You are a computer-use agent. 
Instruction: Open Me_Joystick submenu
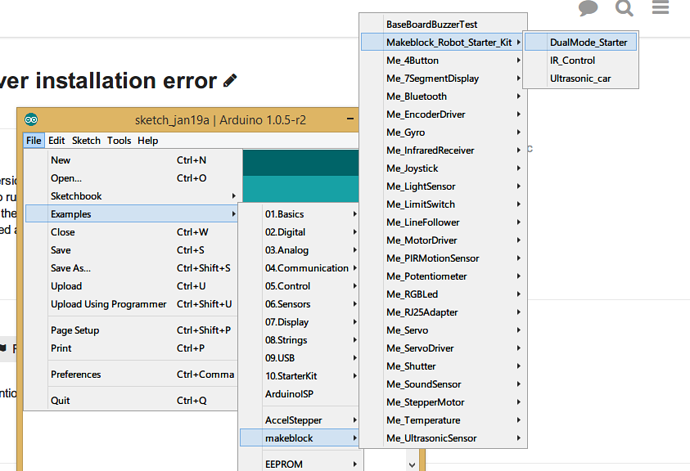pos(443,169)
